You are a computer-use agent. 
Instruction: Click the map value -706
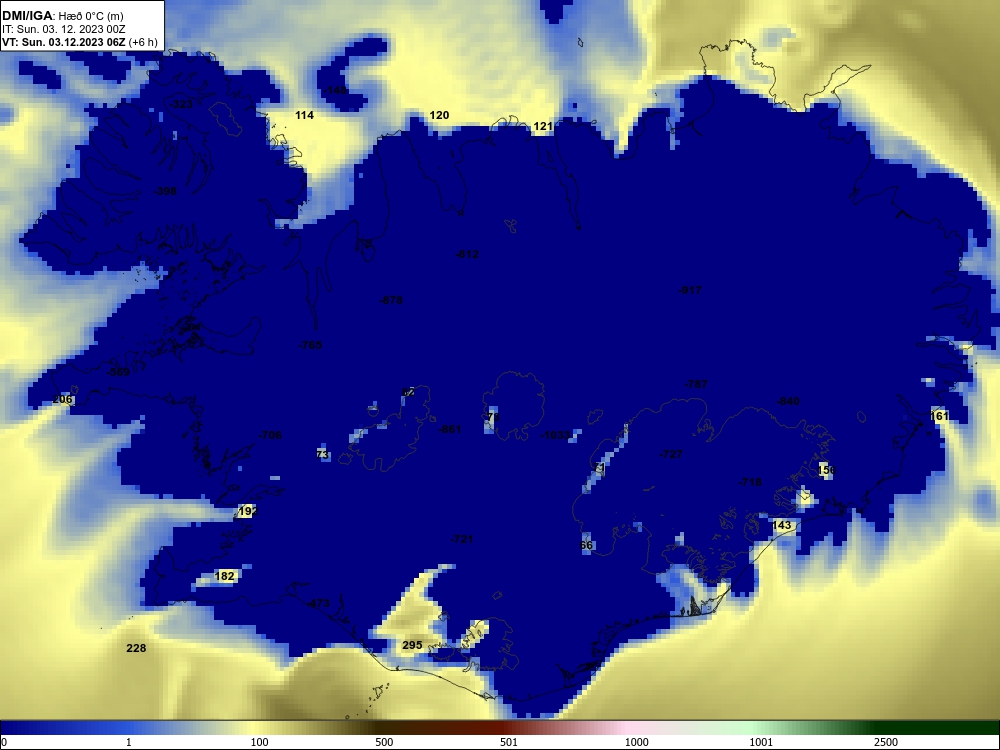coord(270,436)
